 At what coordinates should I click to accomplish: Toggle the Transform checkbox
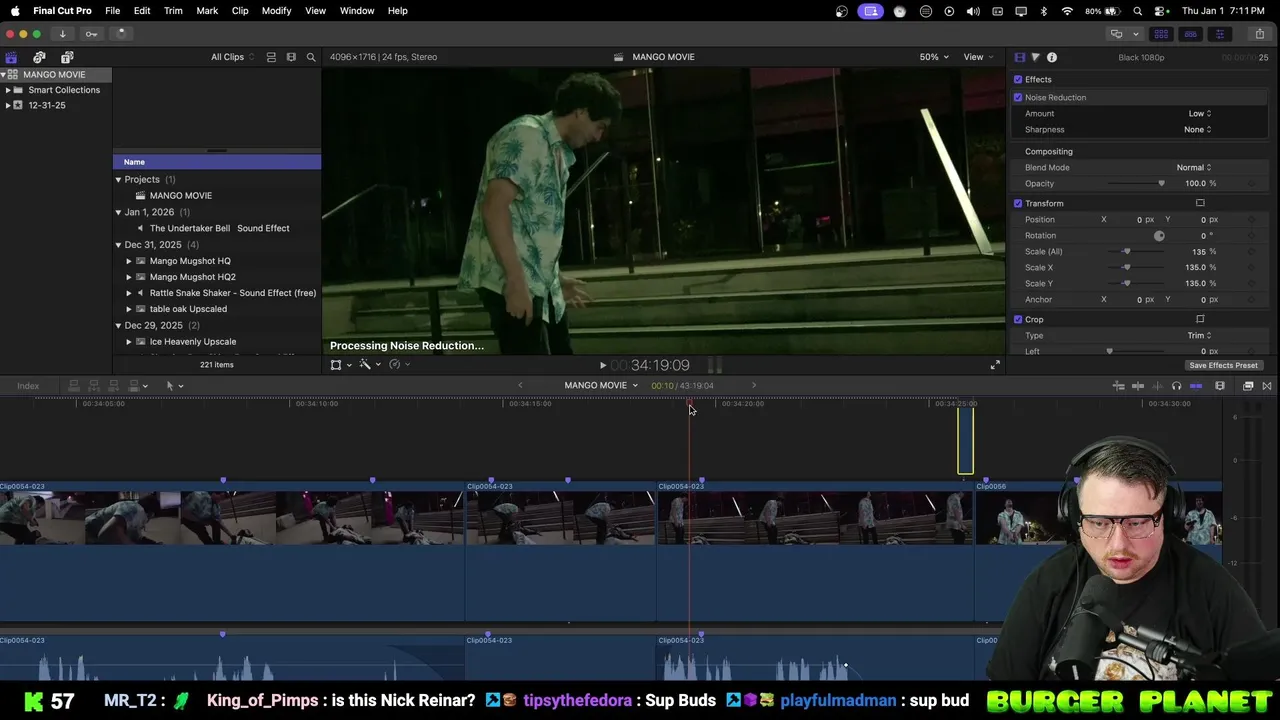[1018, 204]
